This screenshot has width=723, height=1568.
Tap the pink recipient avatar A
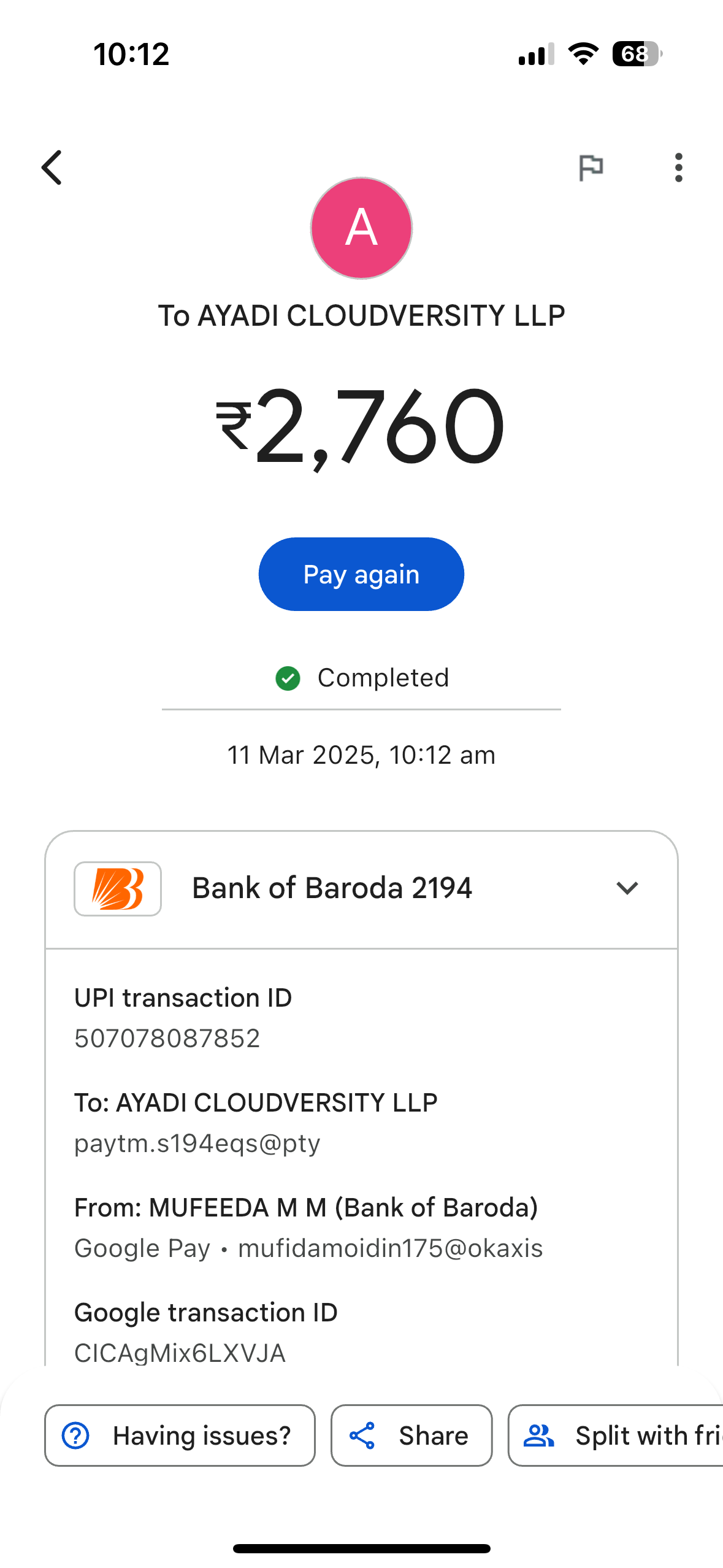point(361,228)
